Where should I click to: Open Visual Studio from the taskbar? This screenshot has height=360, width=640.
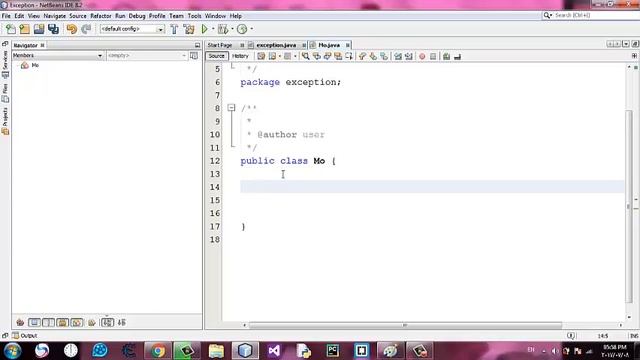click(x=274, y=351)
